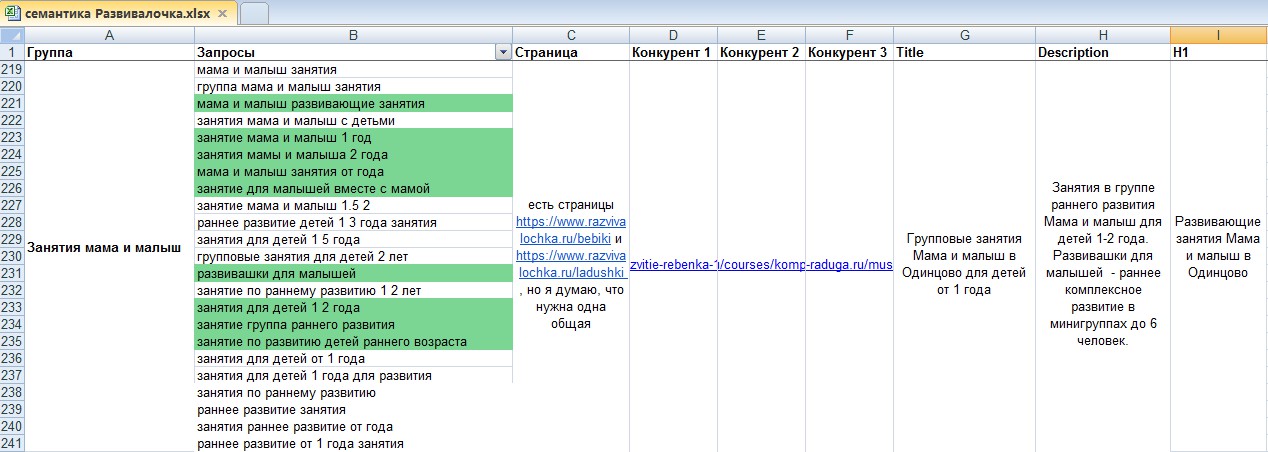Click the Конкурент 3 header cell
Screen dimensions: 1268x452
pos(849,52)
